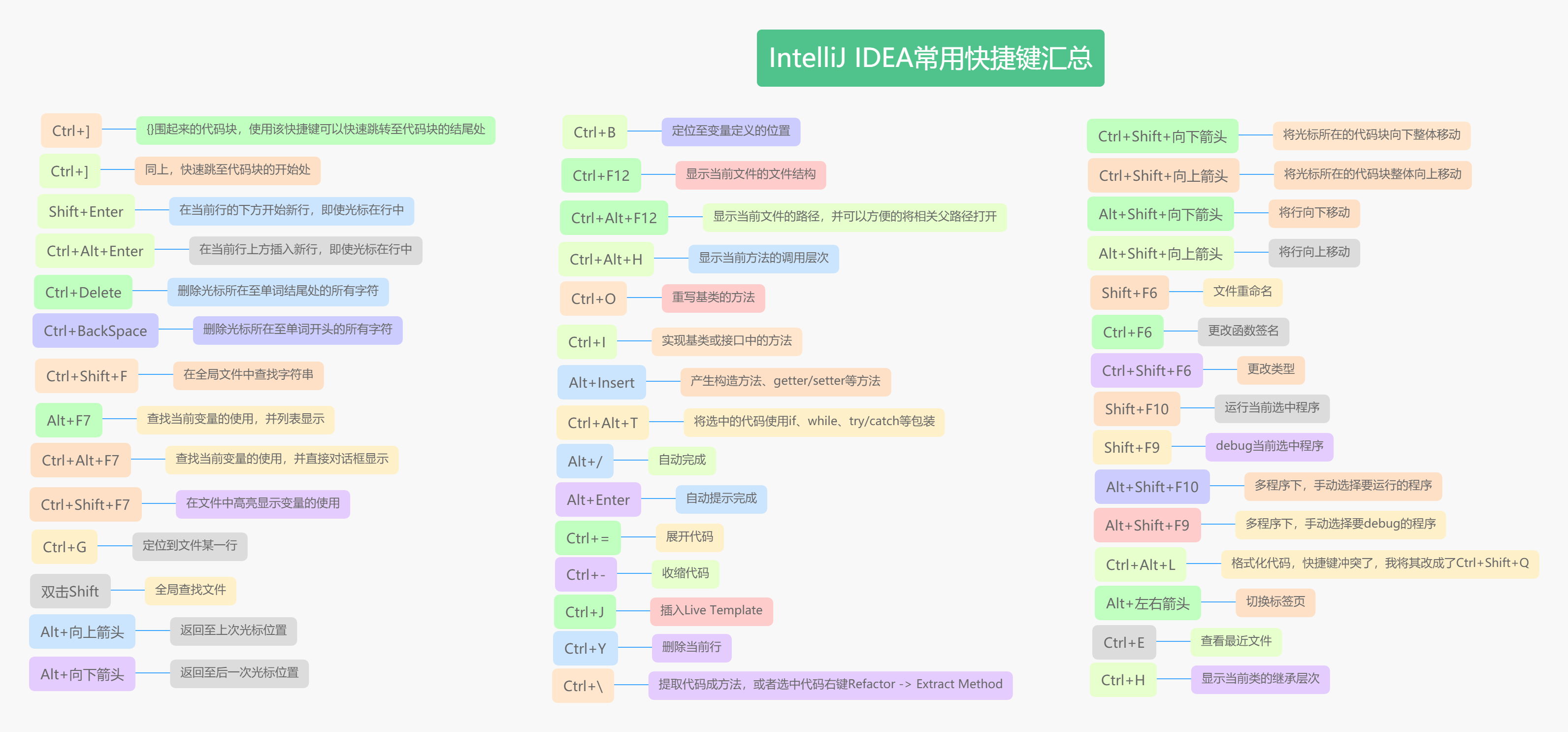This screenshot has height=732, width=1568.
Task: Click the Ctrl+Shift+向下箭头 node
Action: 1162,136
